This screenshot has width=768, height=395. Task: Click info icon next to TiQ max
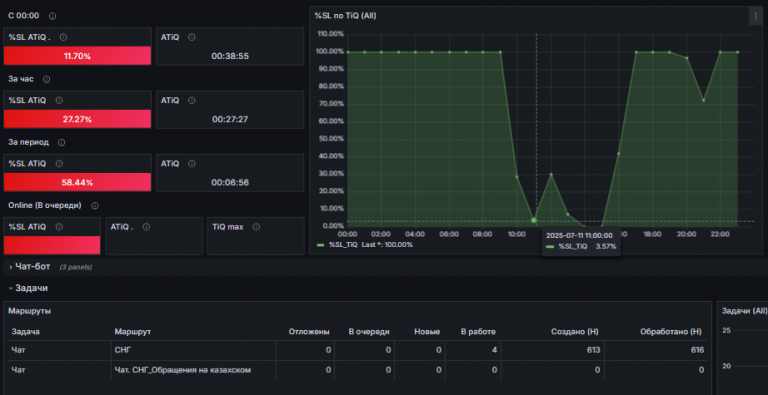[x=256, y=227]
